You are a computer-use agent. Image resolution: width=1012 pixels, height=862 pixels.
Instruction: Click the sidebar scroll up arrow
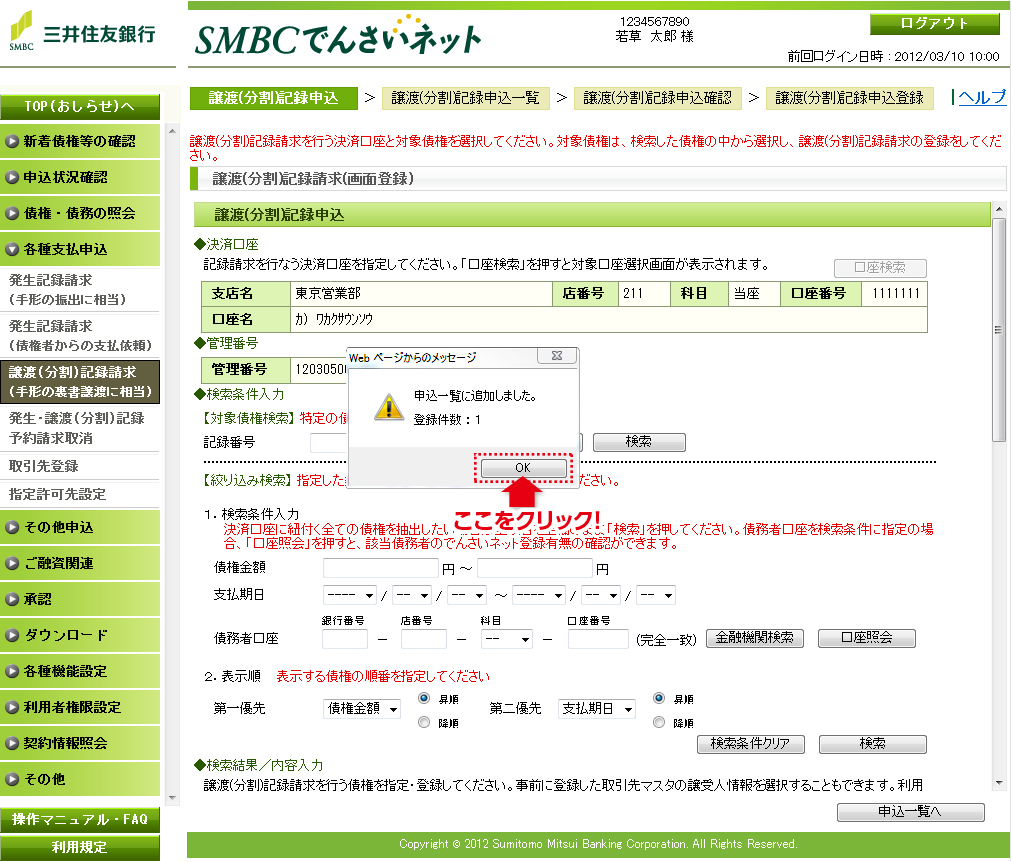pos(172,131)
